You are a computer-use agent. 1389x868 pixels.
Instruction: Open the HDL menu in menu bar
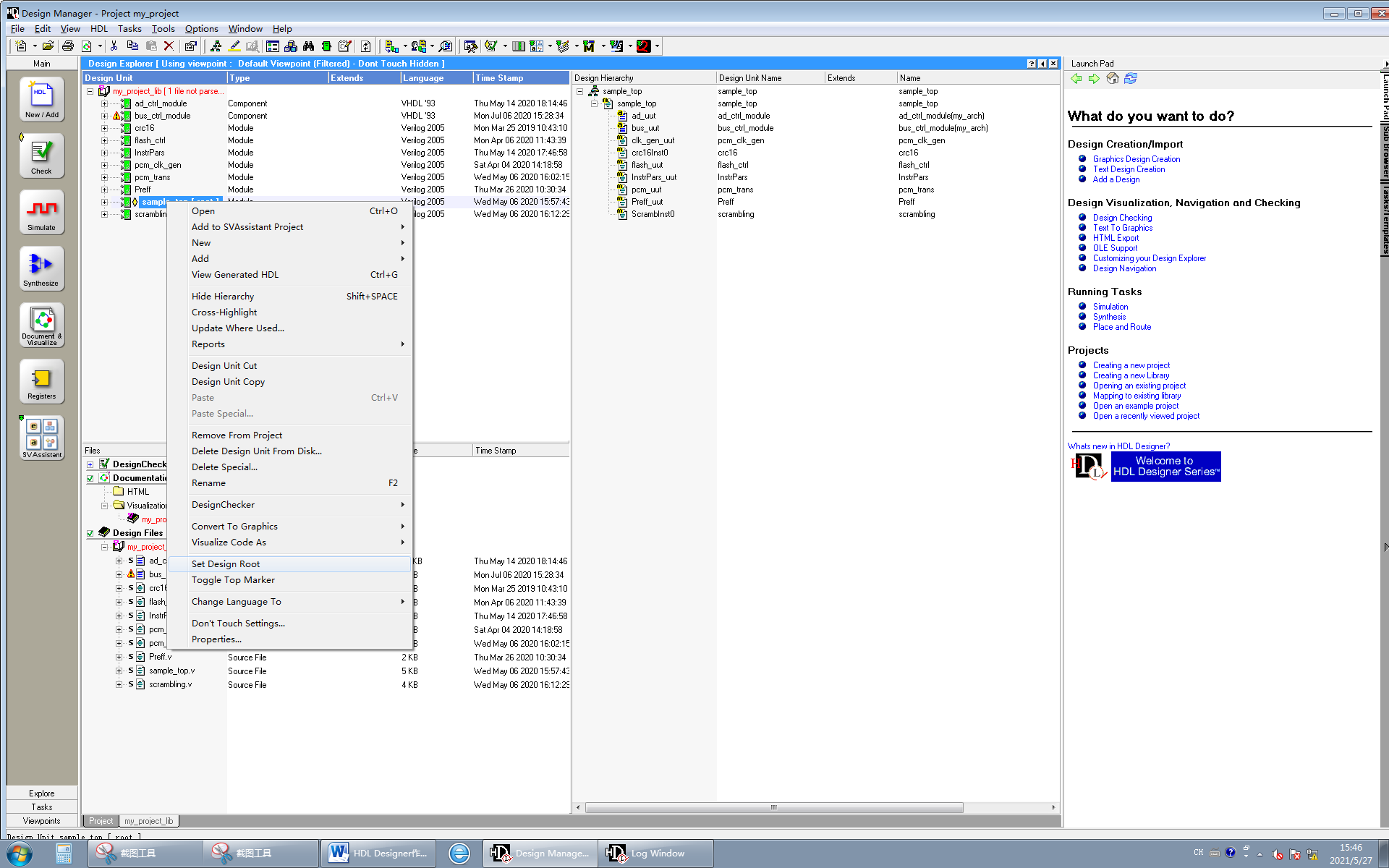pyautogui.click(x=98, y=29)
